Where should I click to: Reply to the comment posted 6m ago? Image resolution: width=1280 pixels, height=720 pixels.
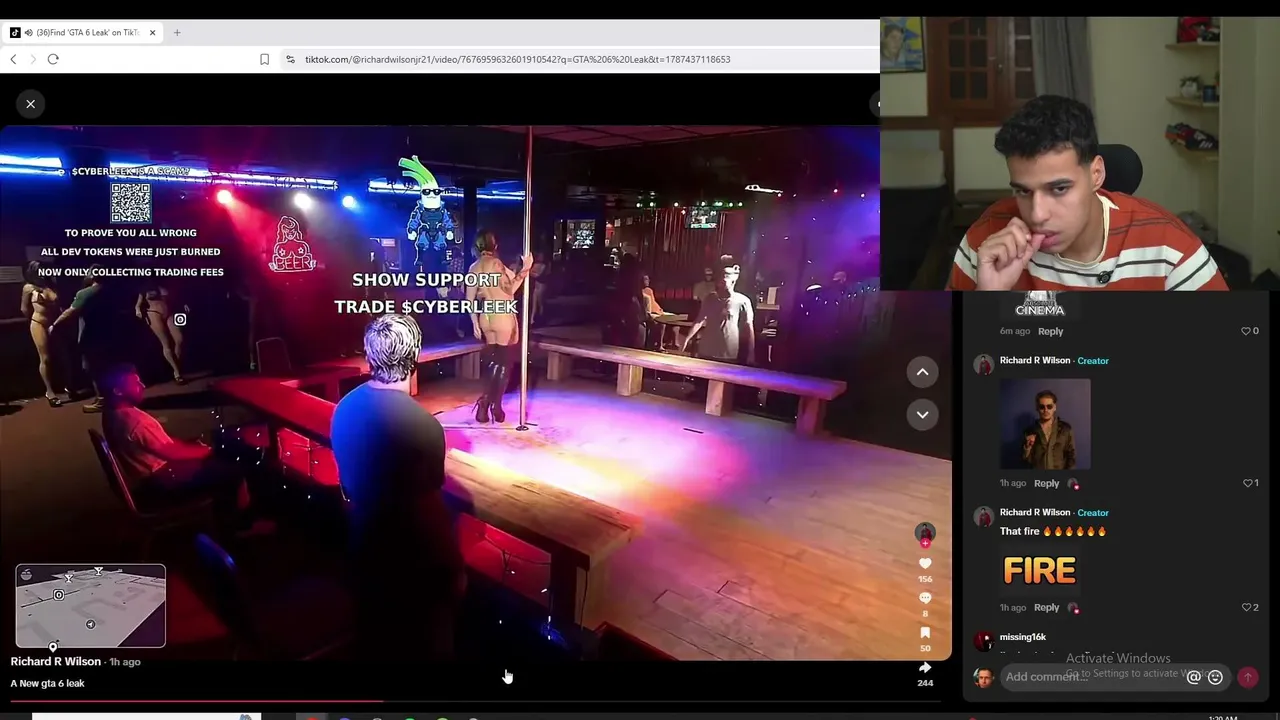coord(1050,331)
